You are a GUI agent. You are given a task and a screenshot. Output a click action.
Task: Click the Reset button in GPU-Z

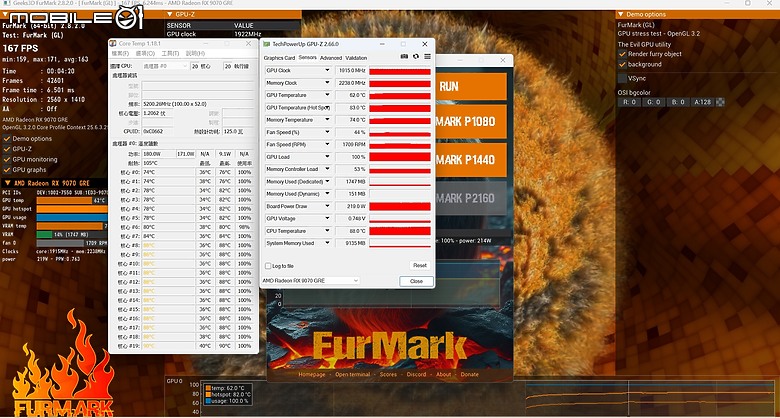pos(420,266)
